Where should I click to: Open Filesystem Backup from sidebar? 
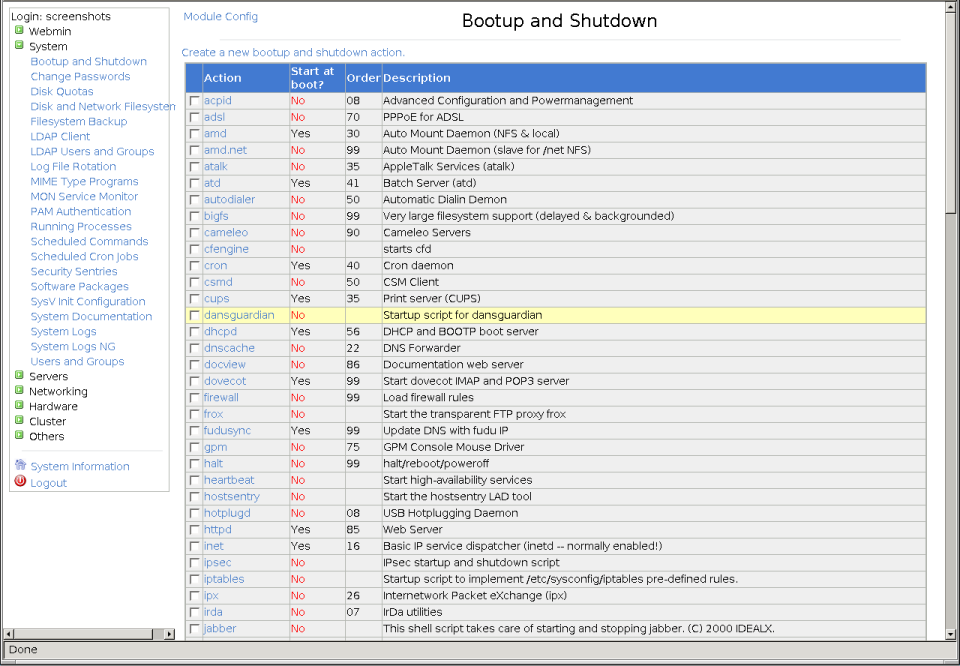point(79,121)
